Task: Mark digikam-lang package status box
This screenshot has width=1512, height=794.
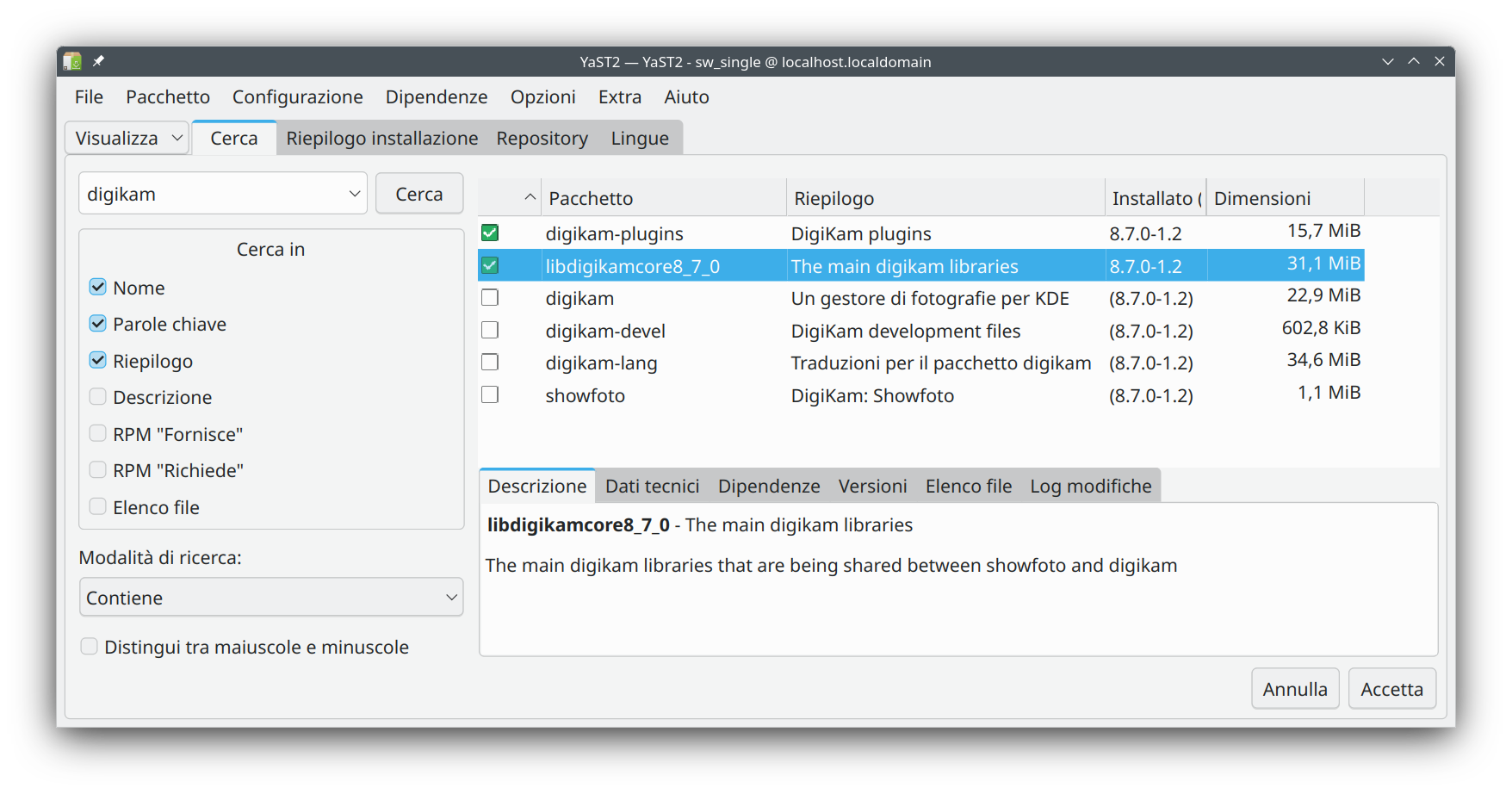Action: pyautogui.click(x=490, y=363)
